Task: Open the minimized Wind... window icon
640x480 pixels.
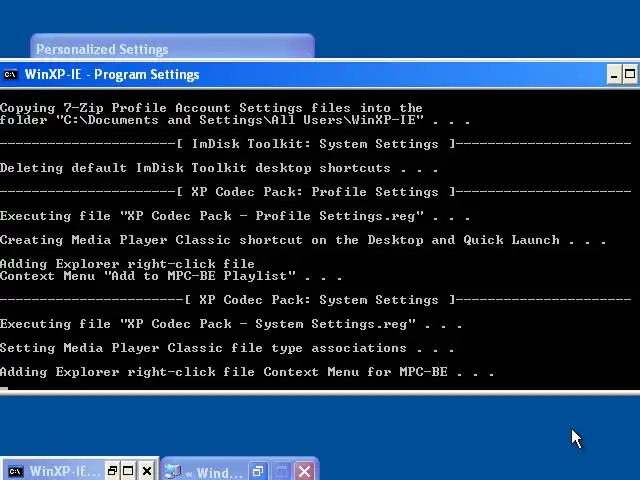Action: point(173,472)
